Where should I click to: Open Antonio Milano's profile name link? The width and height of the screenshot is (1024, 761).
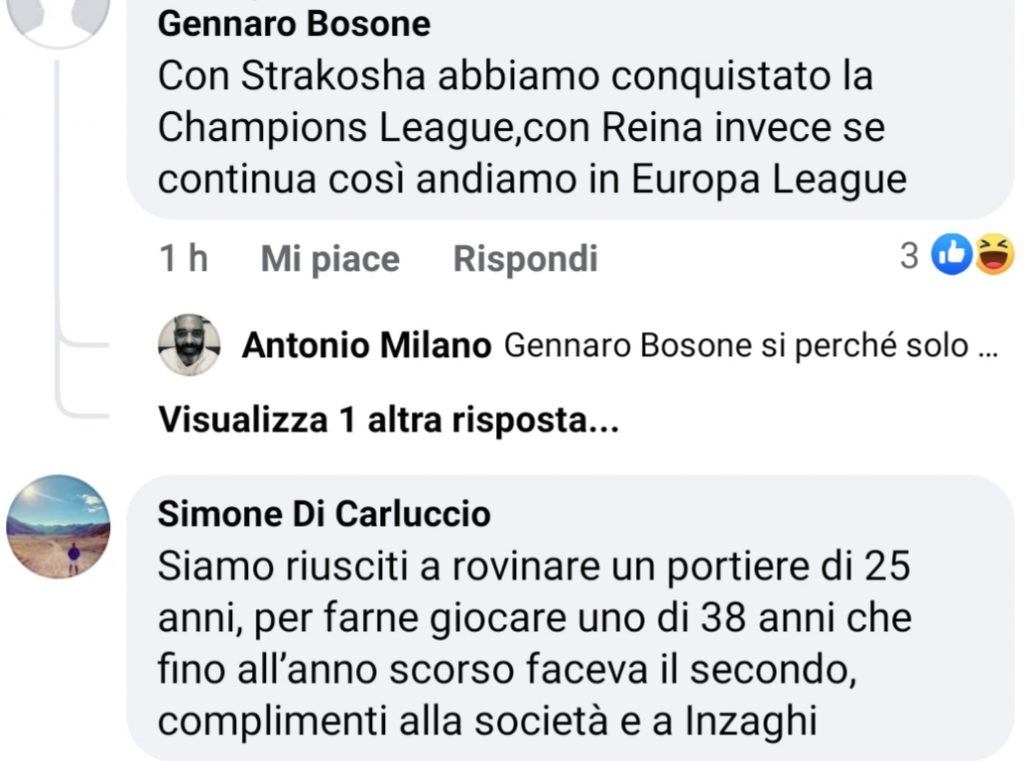click(x=366, y=347)
